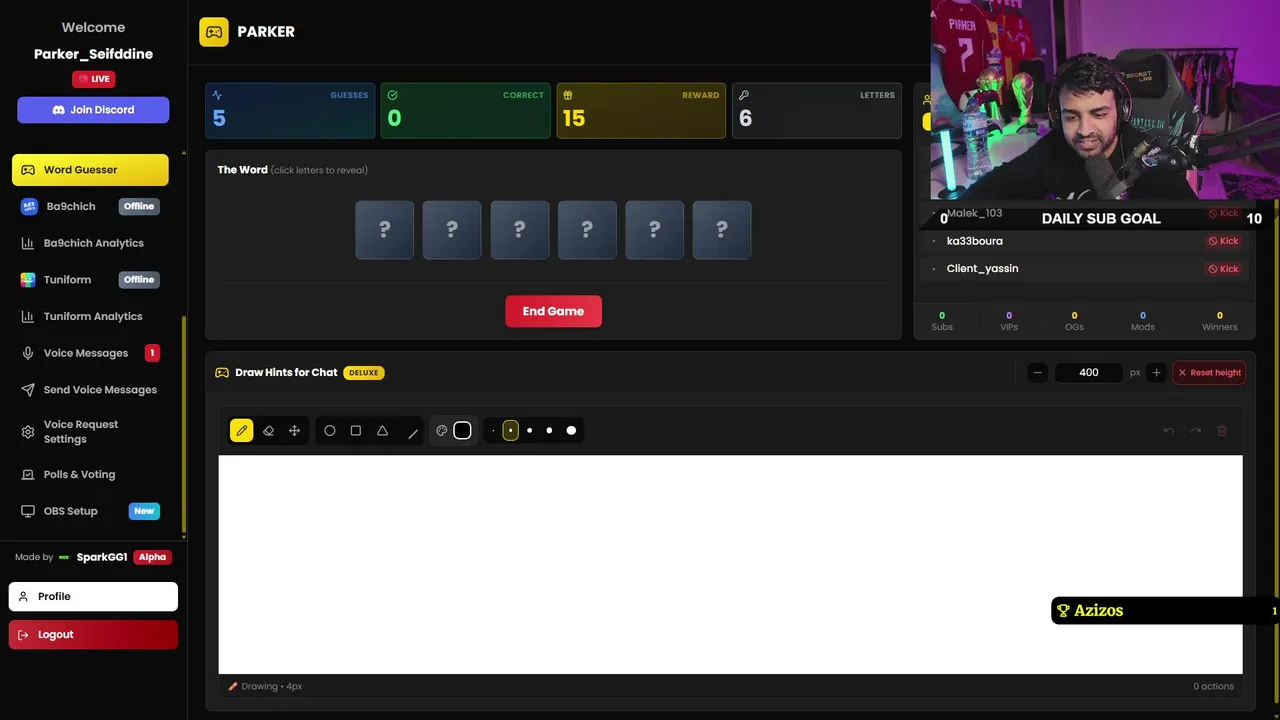Viewport: 1280px width, 720px height.
Task: Increase canvas height with plus button
Action: [1156, 372]
